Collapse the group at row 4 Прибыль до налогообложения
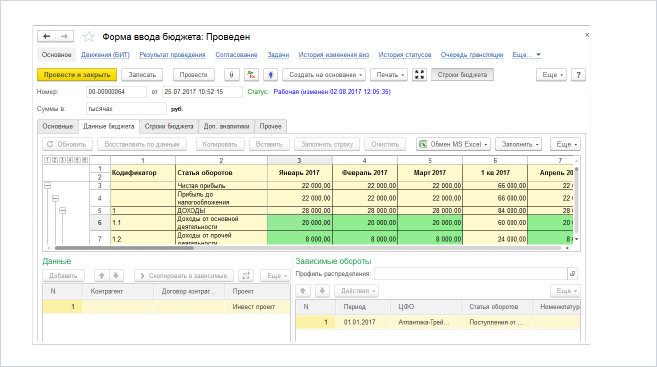 (55, 198)
